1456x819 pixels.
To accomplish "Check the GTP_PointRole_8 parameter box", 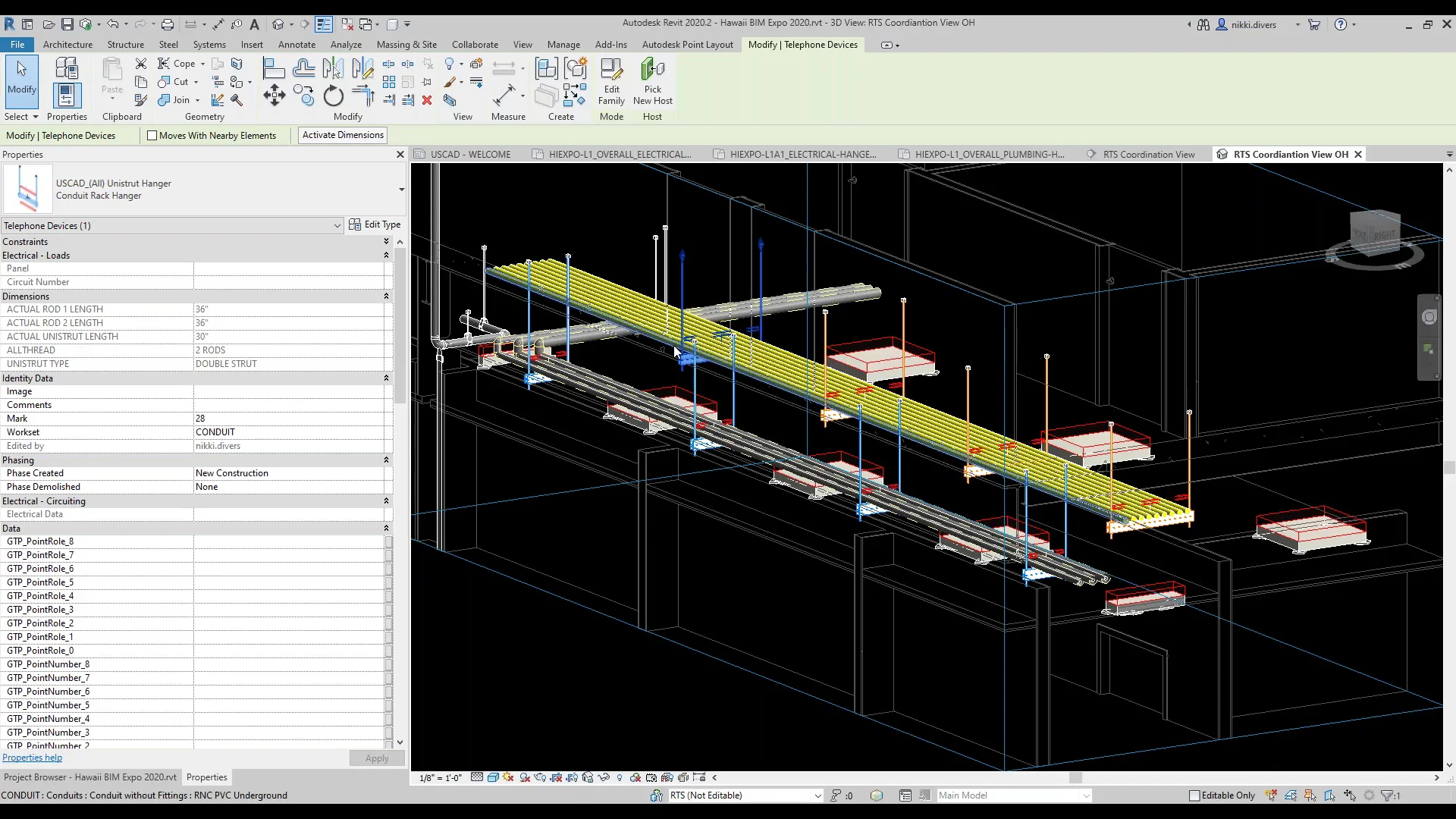I will coord(388,541).
